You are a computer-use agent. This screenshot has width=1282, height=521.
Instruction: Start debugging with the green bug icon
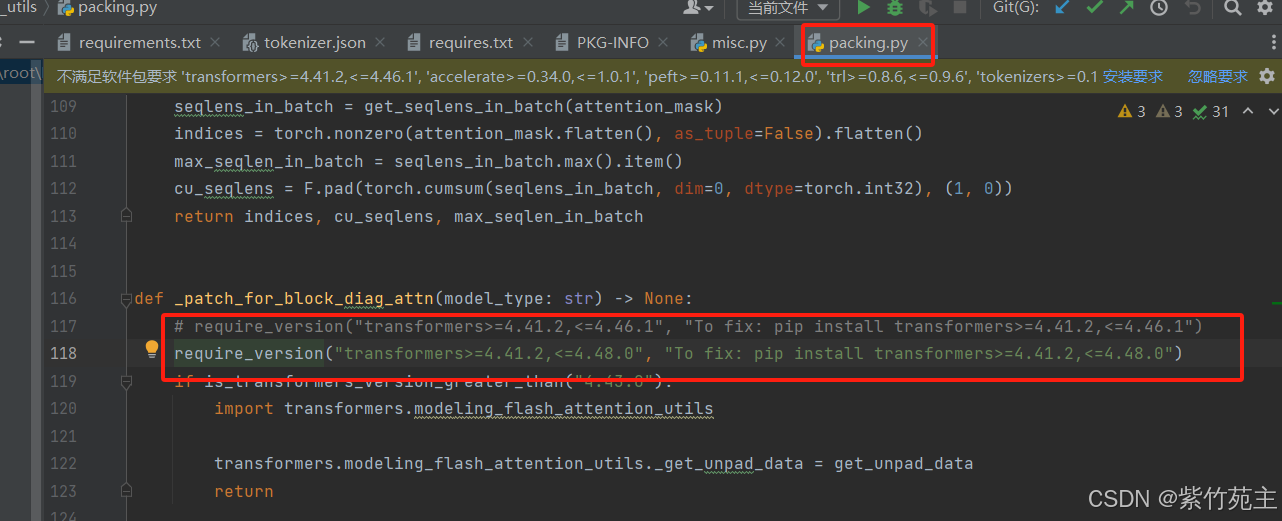(x=895, y=8)
